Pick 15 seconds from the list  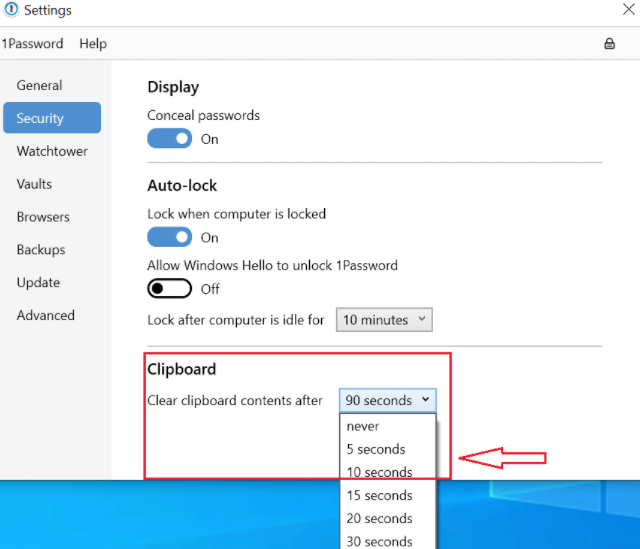tap(379, 495)
